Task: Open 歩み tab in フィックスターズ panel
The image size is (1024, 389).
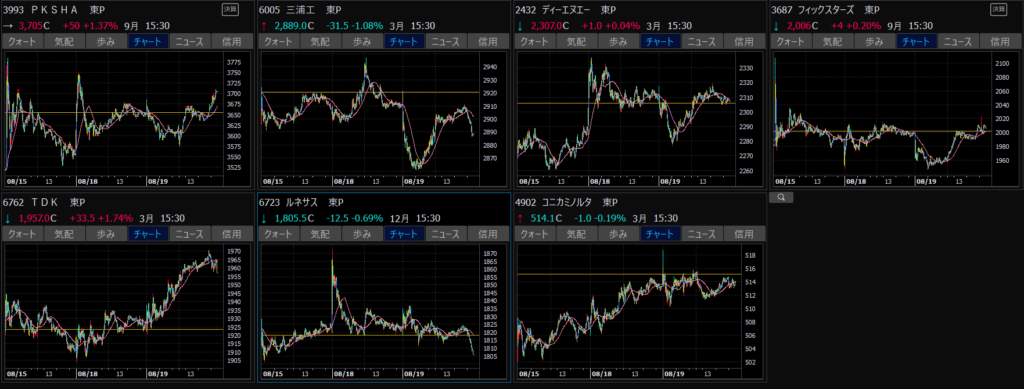Action: (x=874, y=42)
